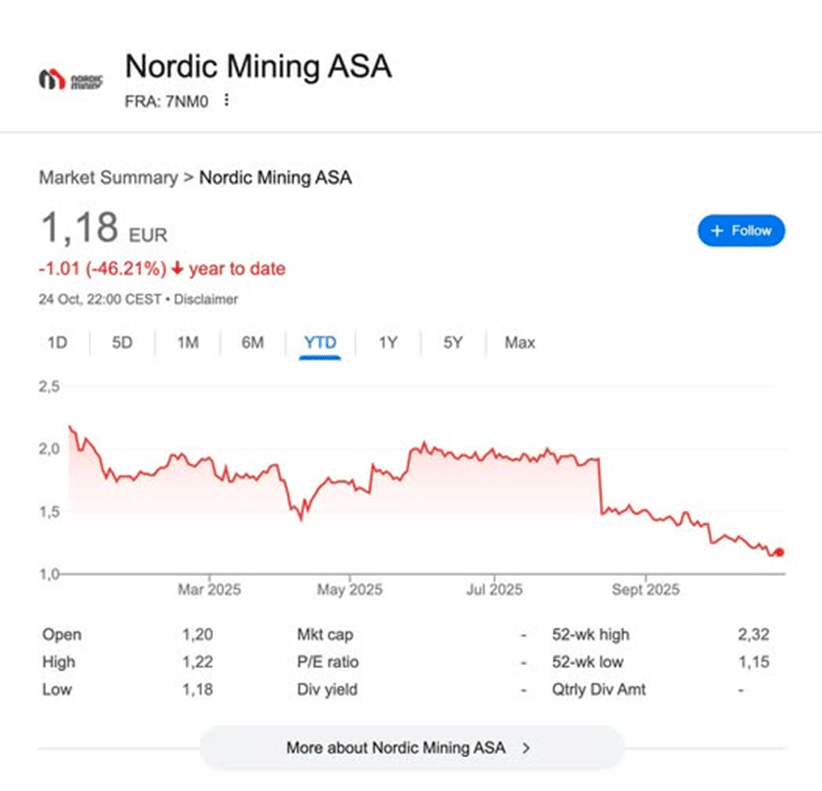Switch to the 6M chart range
Image resolution: width=822 pixels, height=791 pixels.
pos(253,343)
